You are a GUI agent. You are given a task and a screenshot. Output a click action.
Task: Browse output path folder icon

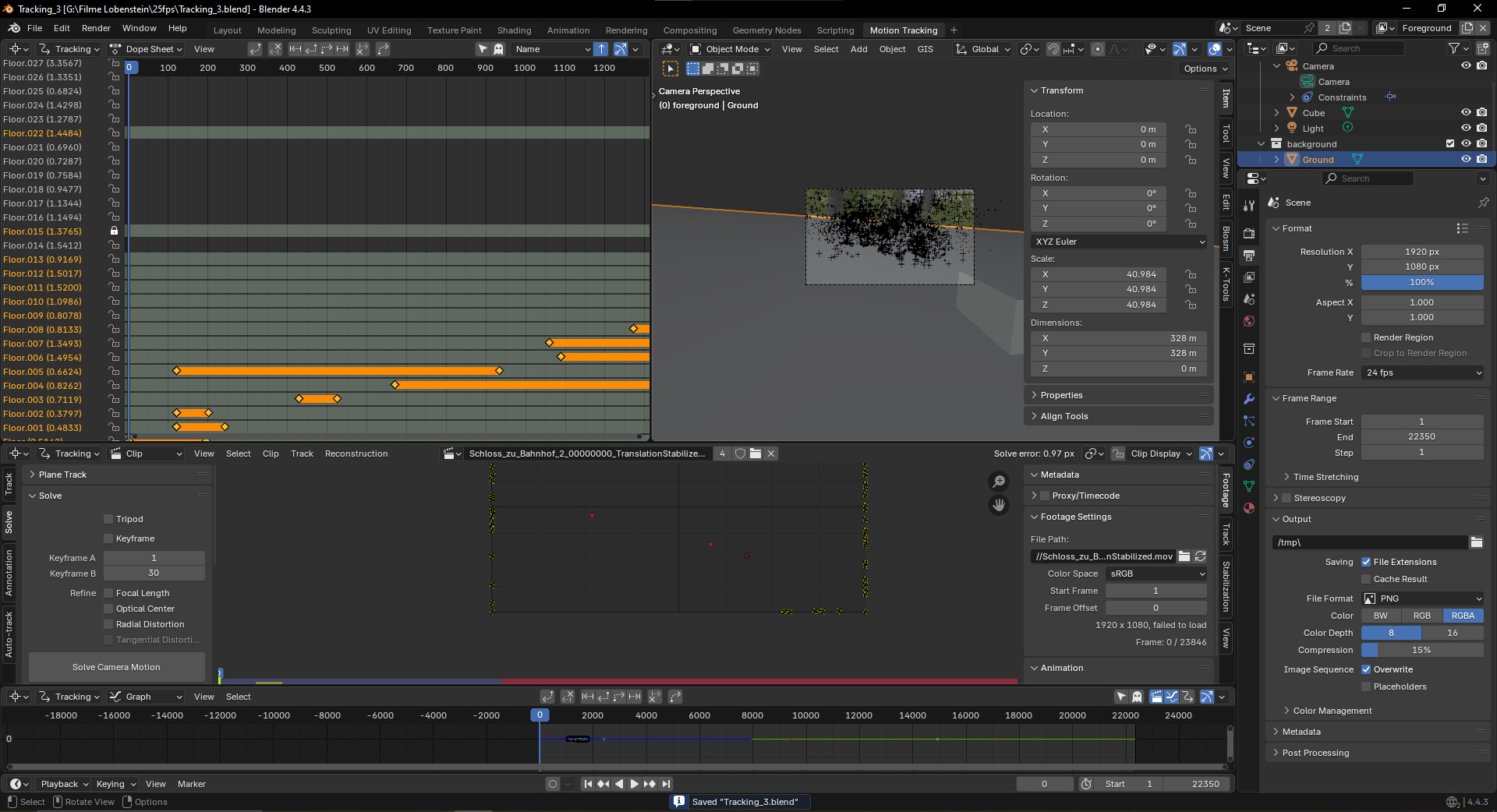pos(1476,542)
